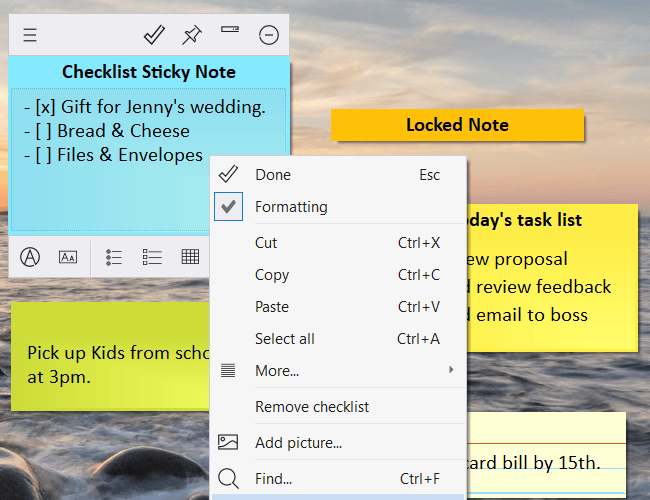Open the hamburger menu on Checklist note
650x500 pixels.
pyautogui.click(x=30, y=35)
